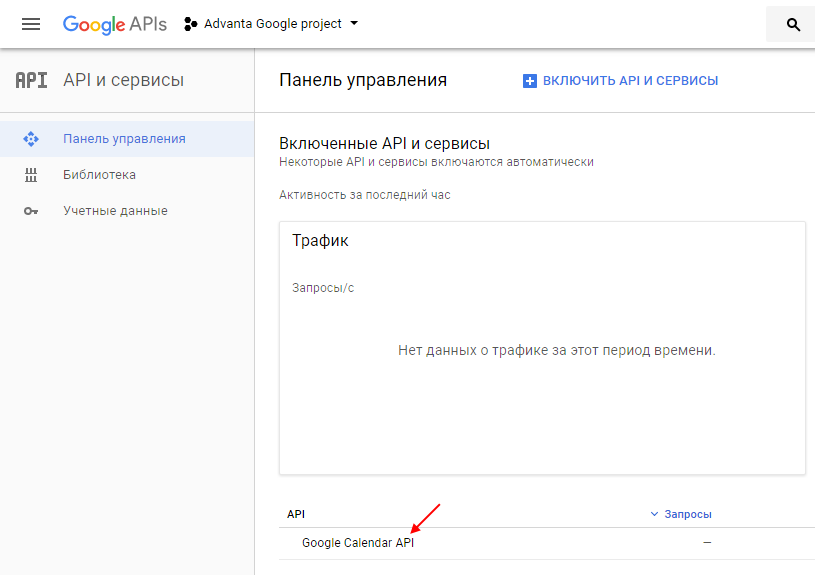Click the API monogram icon in sidebar header

pyautogui.click(x=31, y=80)
